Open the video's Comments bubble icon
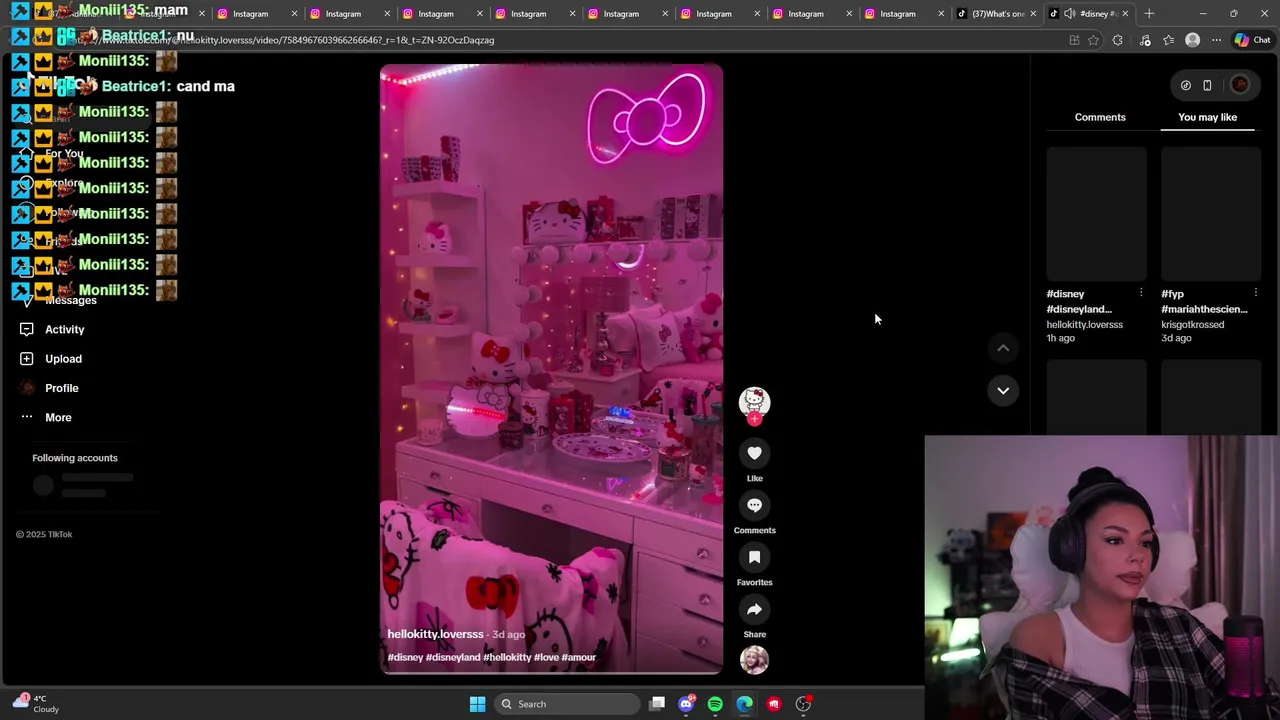 (x=754, y=505)
